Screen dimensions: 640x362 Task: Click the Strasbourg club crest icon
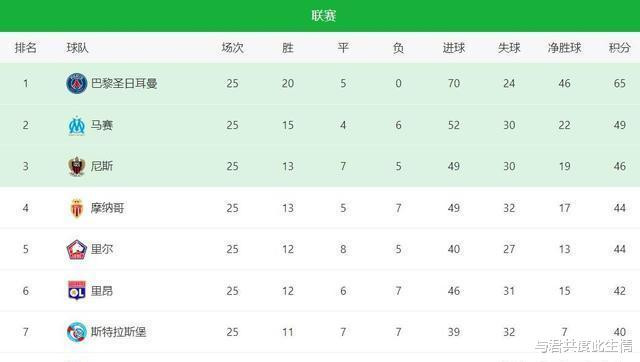click(77, 332)
